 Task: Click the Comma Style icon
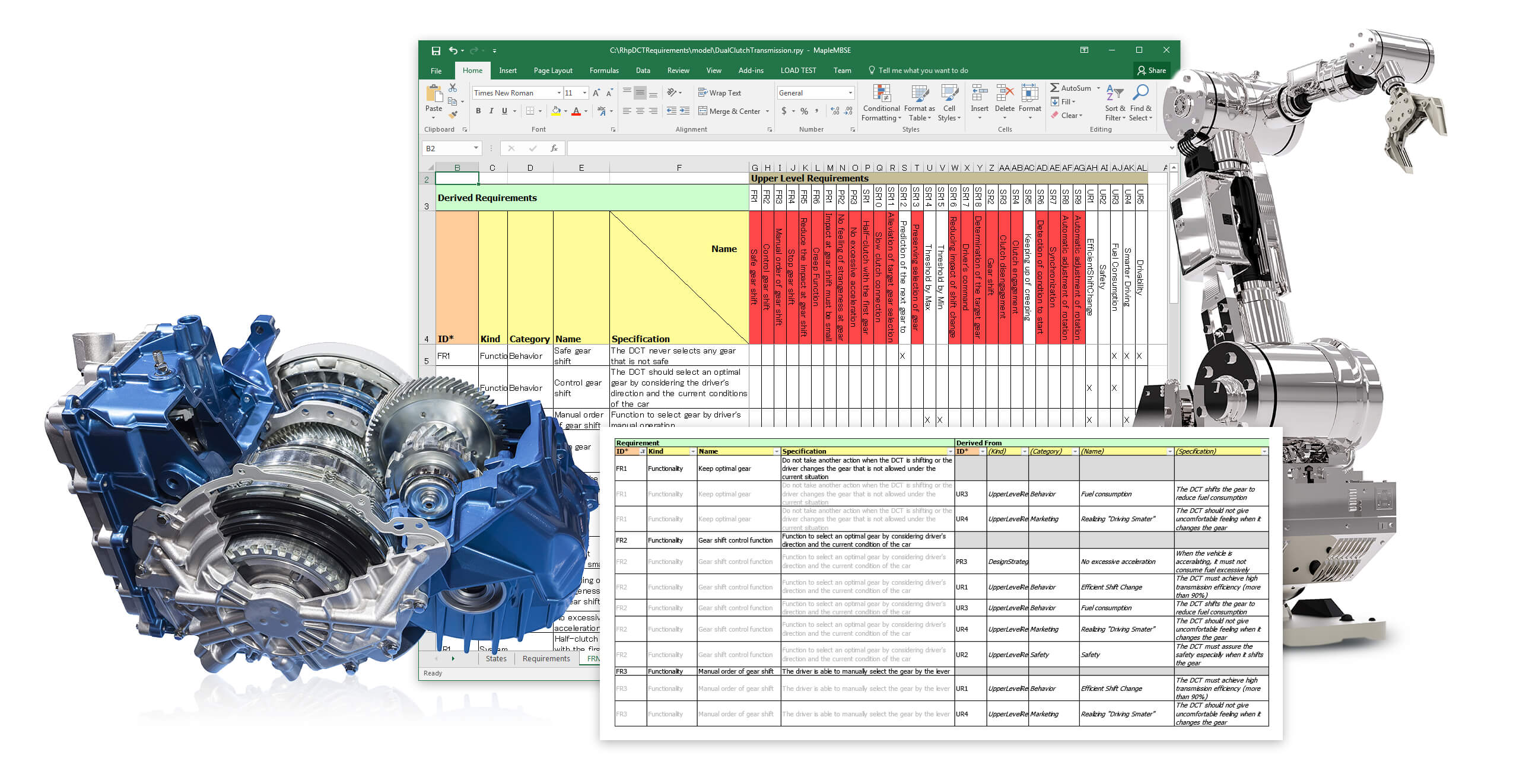tap(817, 111)
